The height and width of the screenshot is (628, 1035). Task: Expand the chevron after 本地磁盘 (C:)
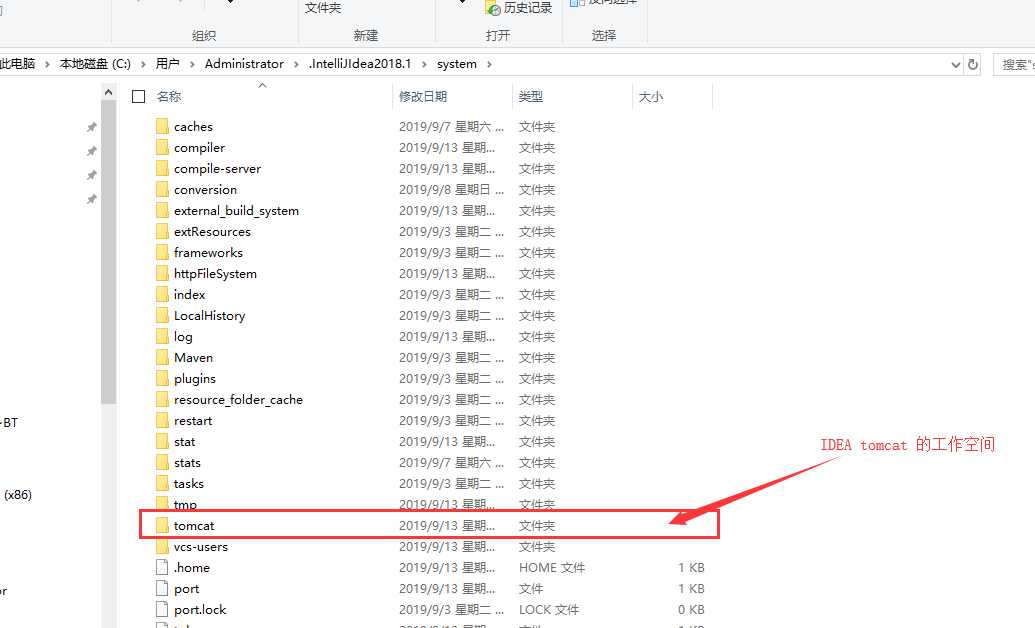point(143,64)
